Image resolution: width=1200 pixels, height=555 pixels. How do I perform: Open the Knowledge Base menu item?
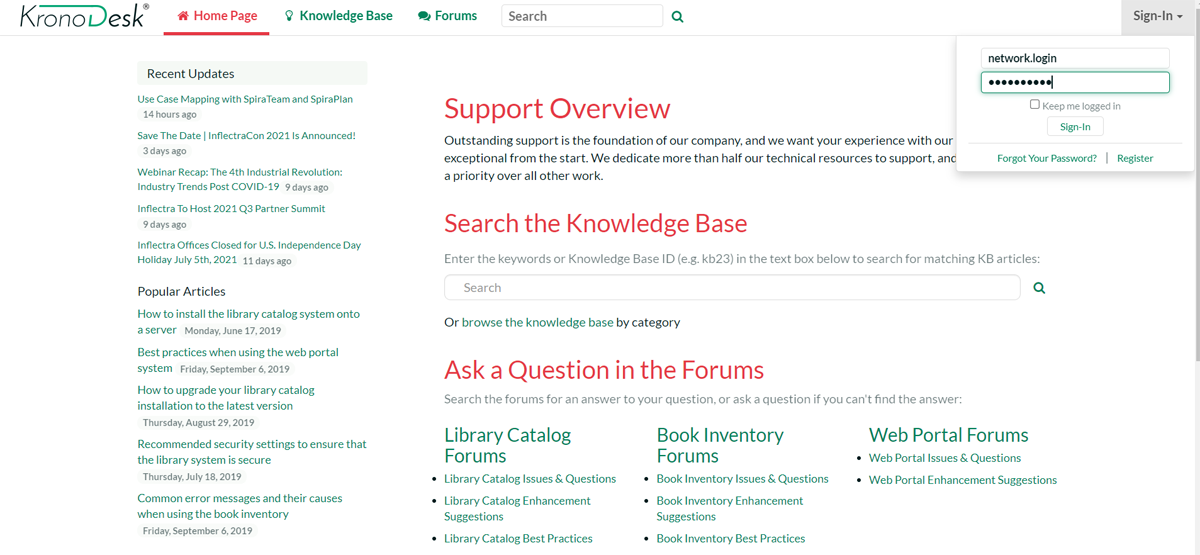[x=338, y=16]
